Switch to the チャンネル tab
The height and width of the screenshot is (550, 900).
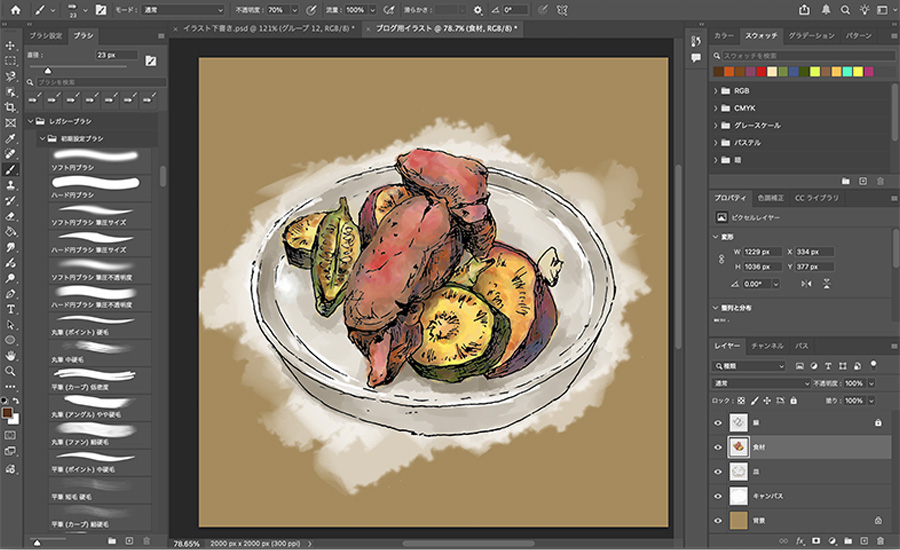[767, 345]
